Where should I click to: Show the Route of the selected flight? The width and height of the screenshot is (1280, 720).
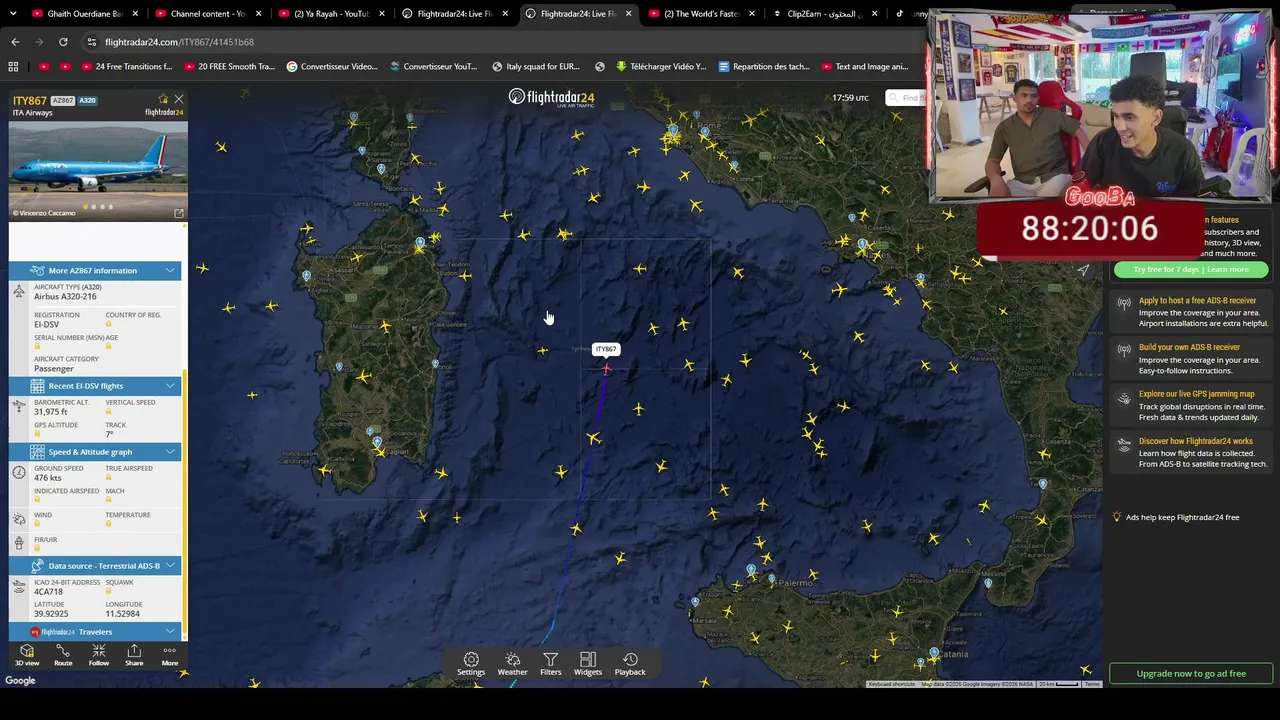point(63,655)
